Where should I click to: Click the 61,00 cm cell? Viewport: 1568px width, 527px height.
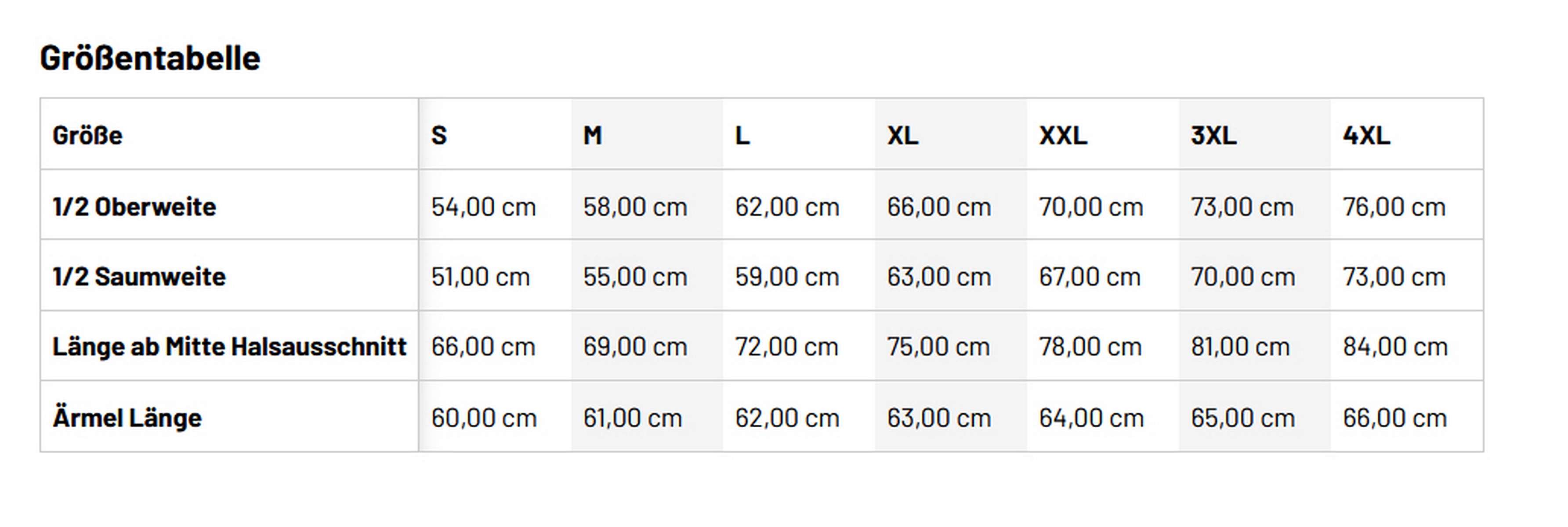[633, 418]
